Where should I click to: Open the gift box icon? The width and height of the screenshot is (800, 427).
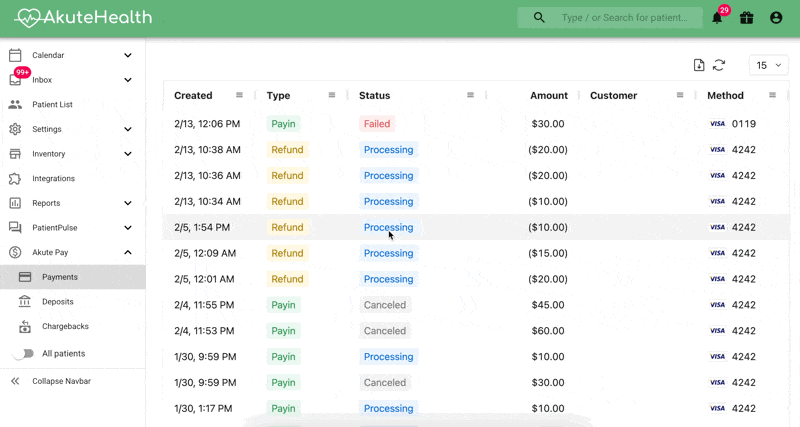[x=746, y=18]
